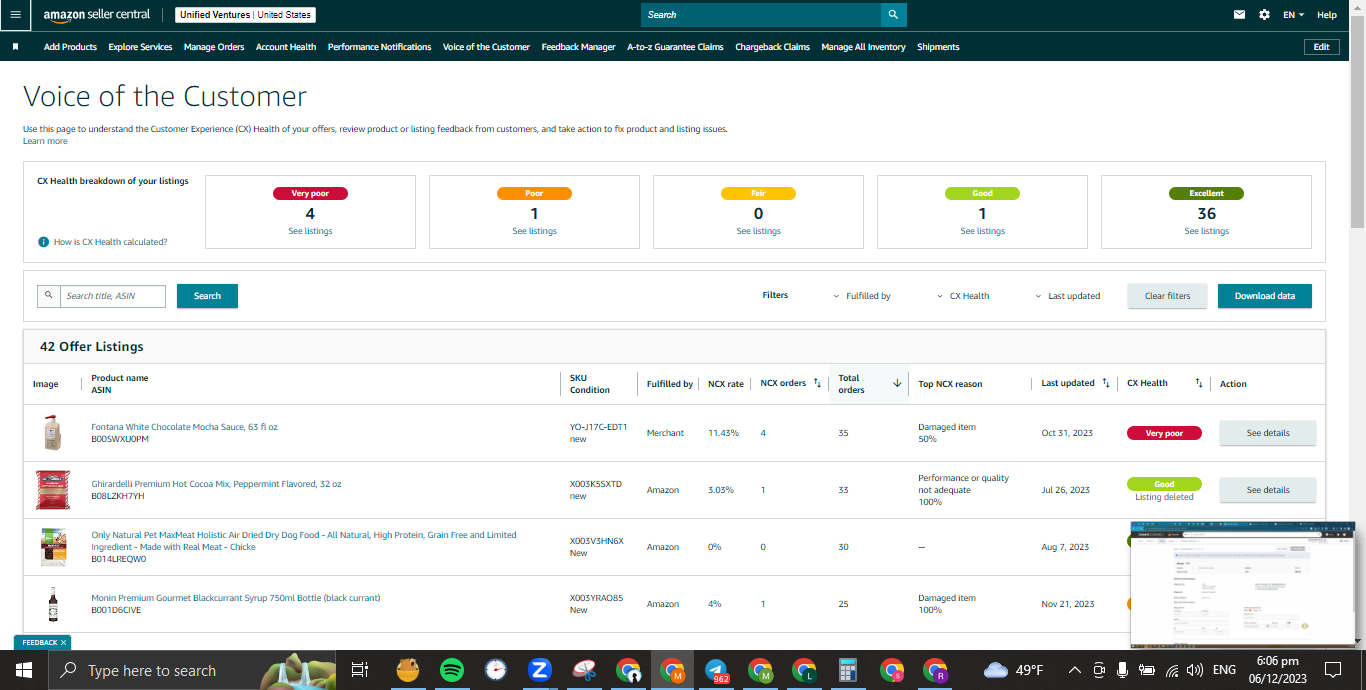See listings under Fair card
This screenshot has width=1366, height=690.
[x=758, y=231]
